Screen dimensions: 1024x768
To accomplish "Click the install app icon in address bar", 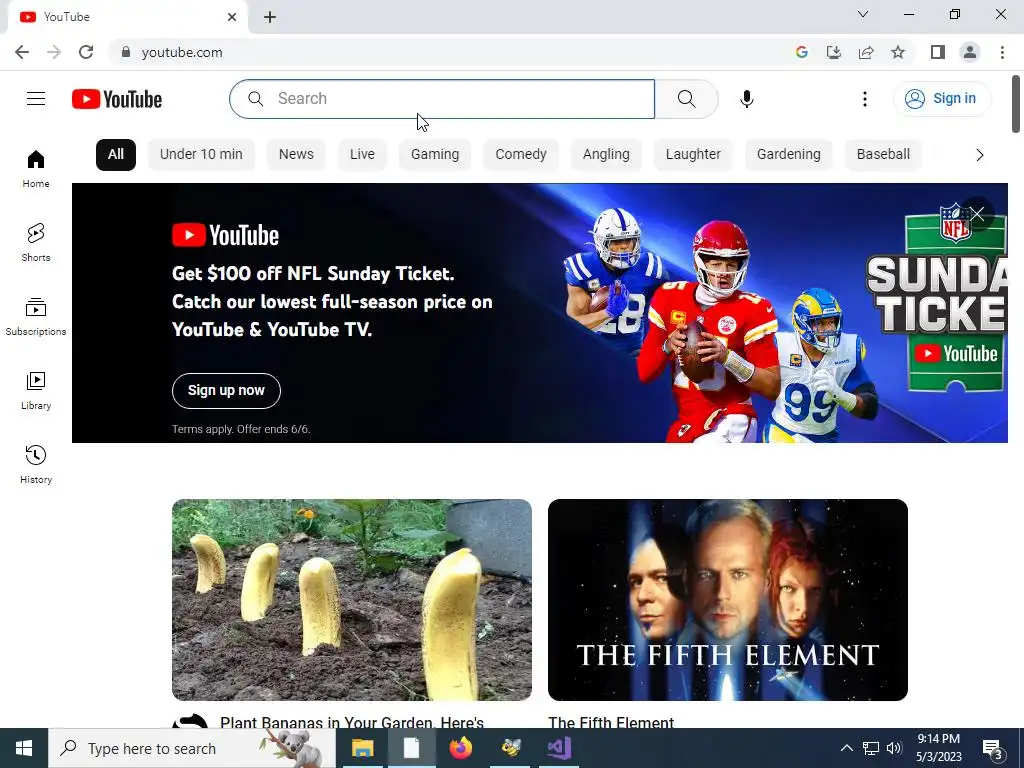I will 834,52.
